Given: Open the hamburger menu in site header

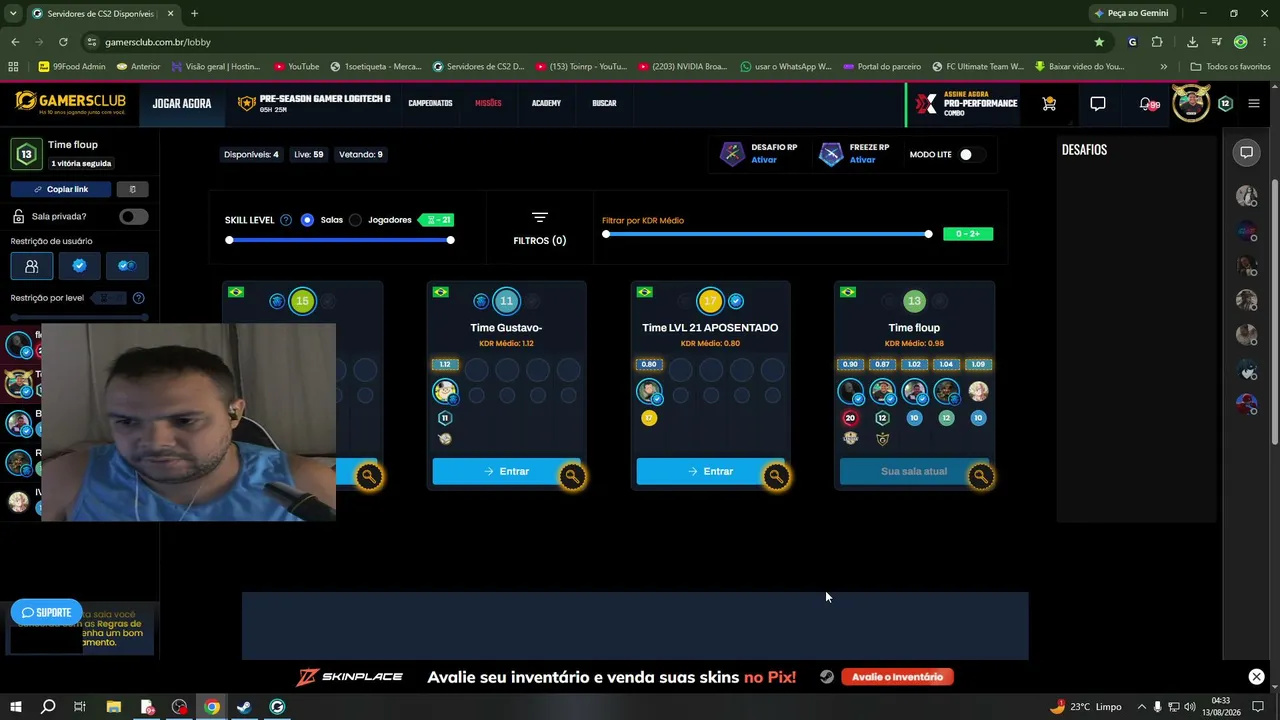Looking at the screenshot, I should click(x=1254, y=103).
